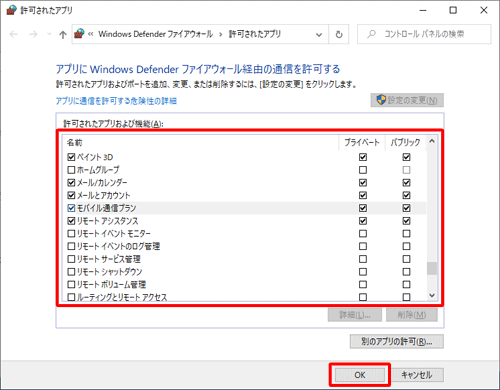Check リモート サービス管理 app checkbox

71,259
